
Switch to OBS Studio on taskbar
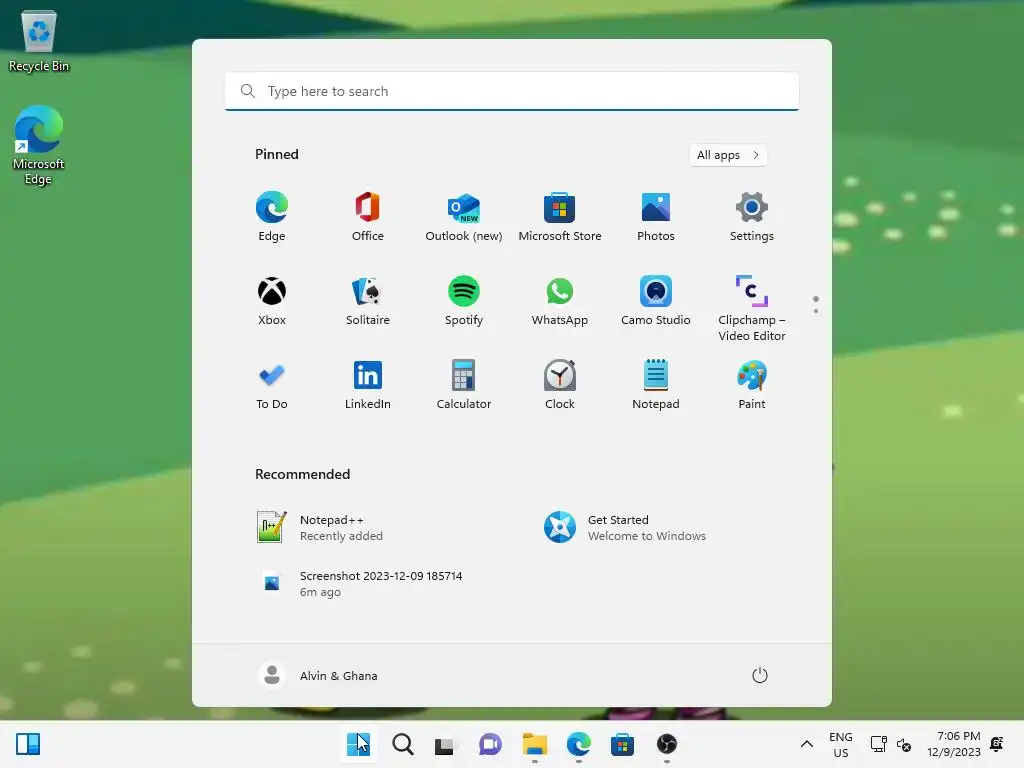click(x=666, y=744)
